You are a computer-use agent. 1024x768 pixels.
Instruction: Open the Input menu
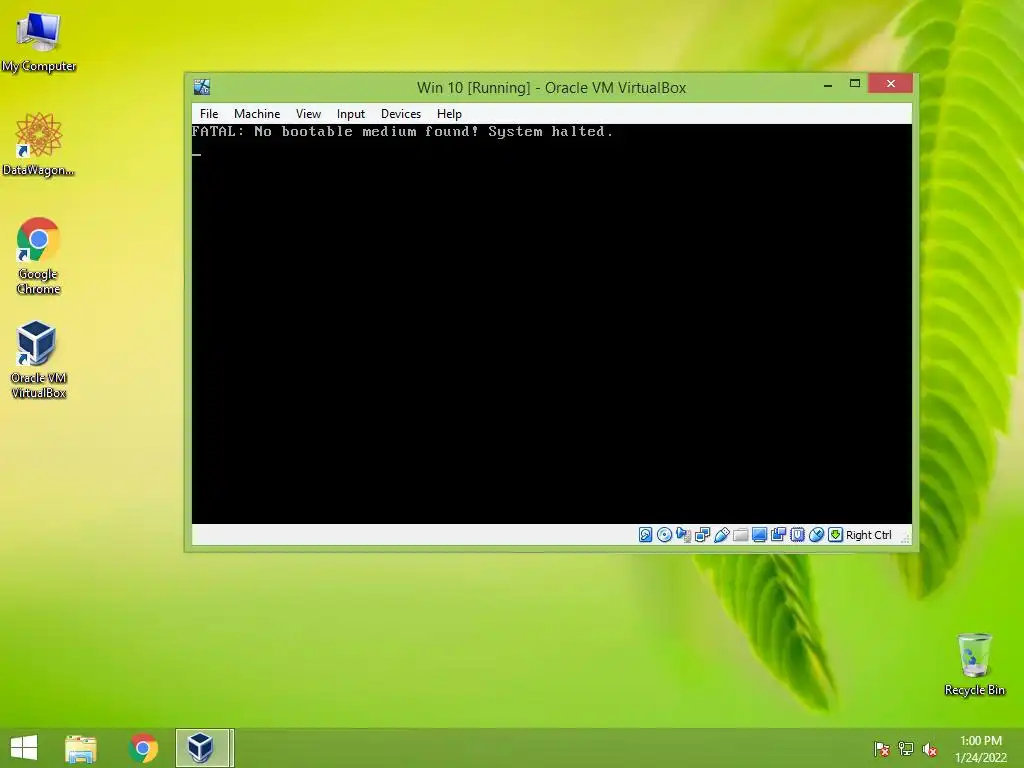(351, 114)
